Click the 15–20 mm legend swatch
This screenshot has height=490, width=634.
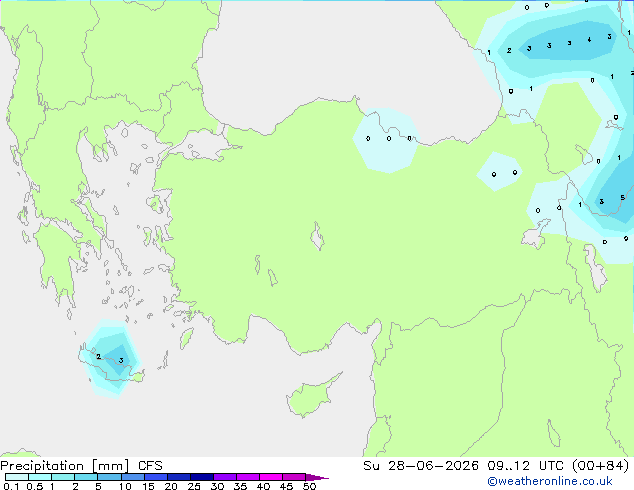coord(155,477)
